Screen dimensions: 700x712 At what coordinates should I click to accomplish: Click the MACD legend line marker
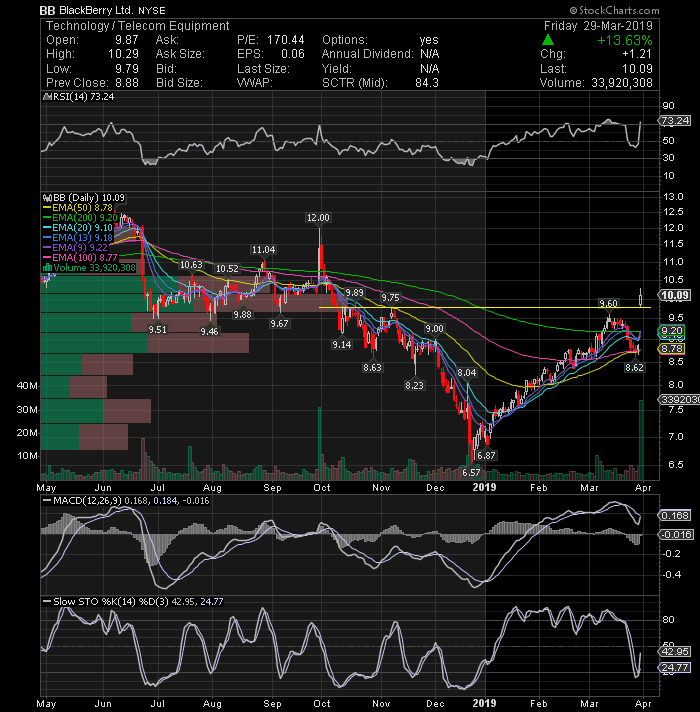tap(47, 501)
